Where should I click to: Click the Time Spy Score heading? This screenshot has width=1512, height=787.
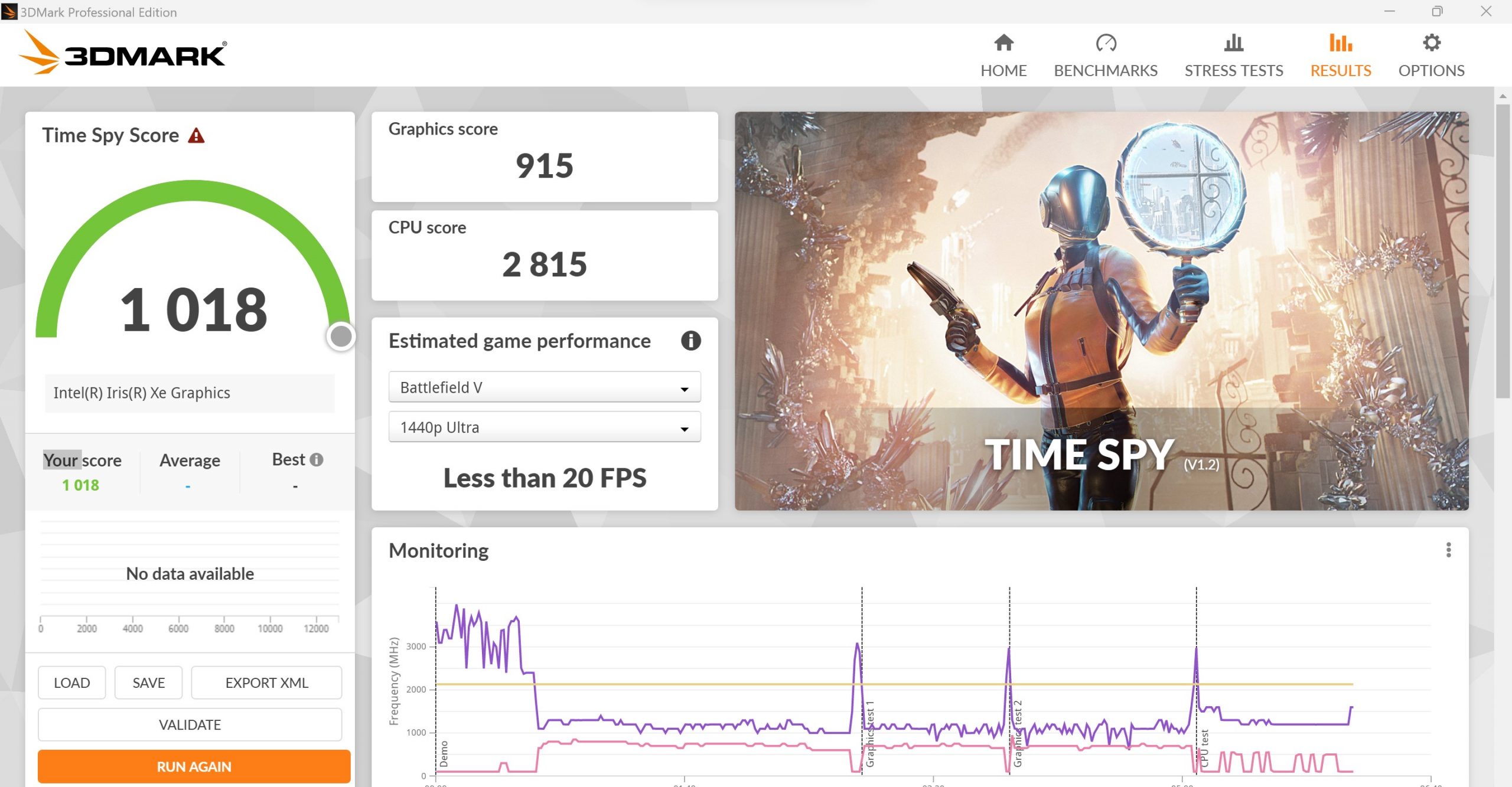pos(110,135)
